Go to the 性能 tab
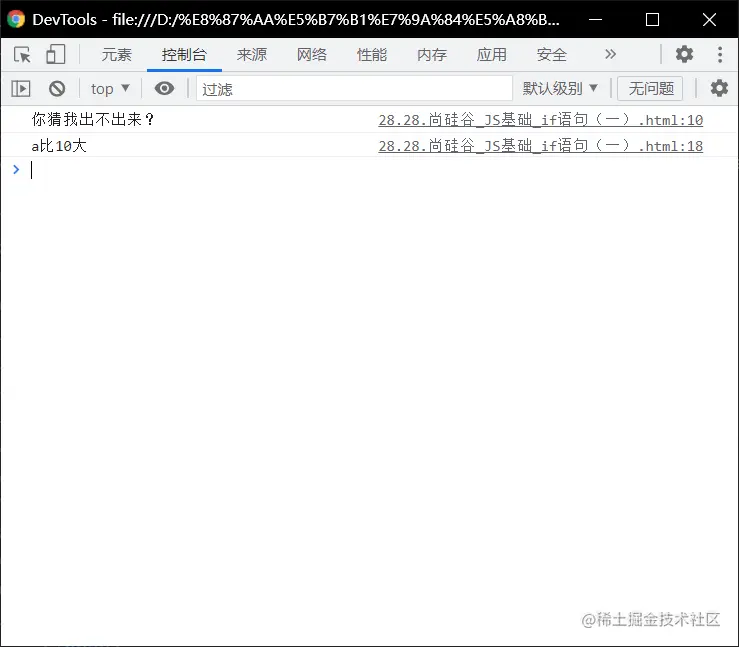This screenshot has width=739, height=647. click(x=371, y=55)
